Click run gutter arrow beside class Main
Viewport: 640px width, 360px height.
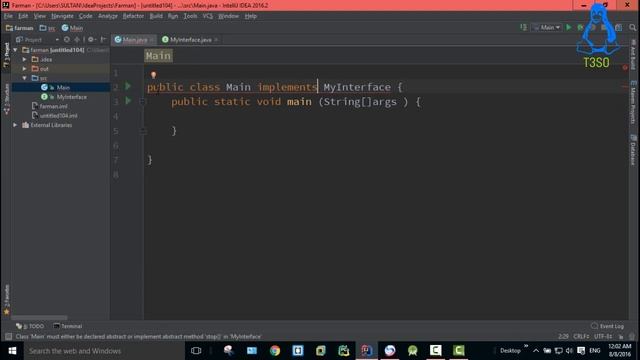tap(128, 86)
